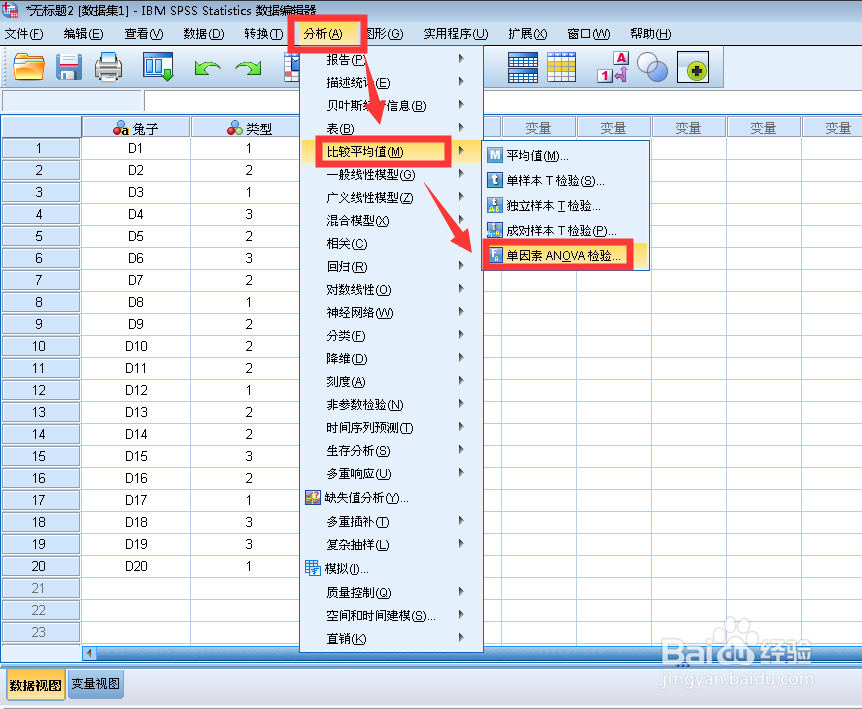Expand 相关(C) submenu
Screen dimensions: 862x709
click(391, 243)
